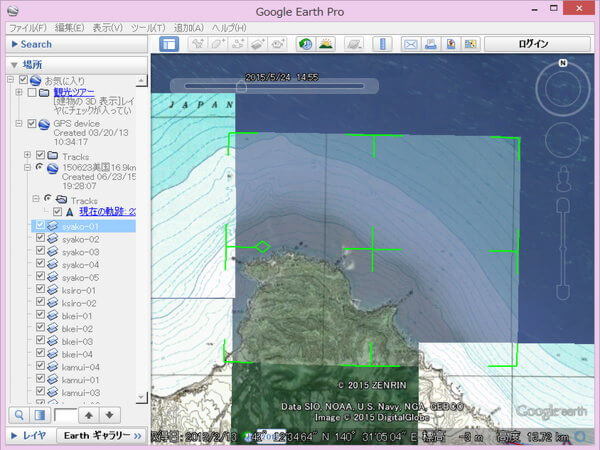Viewport: 600px width, 450px height.
Task: Click the overlay icon of ksiro-01
Action: pos(52,290)
